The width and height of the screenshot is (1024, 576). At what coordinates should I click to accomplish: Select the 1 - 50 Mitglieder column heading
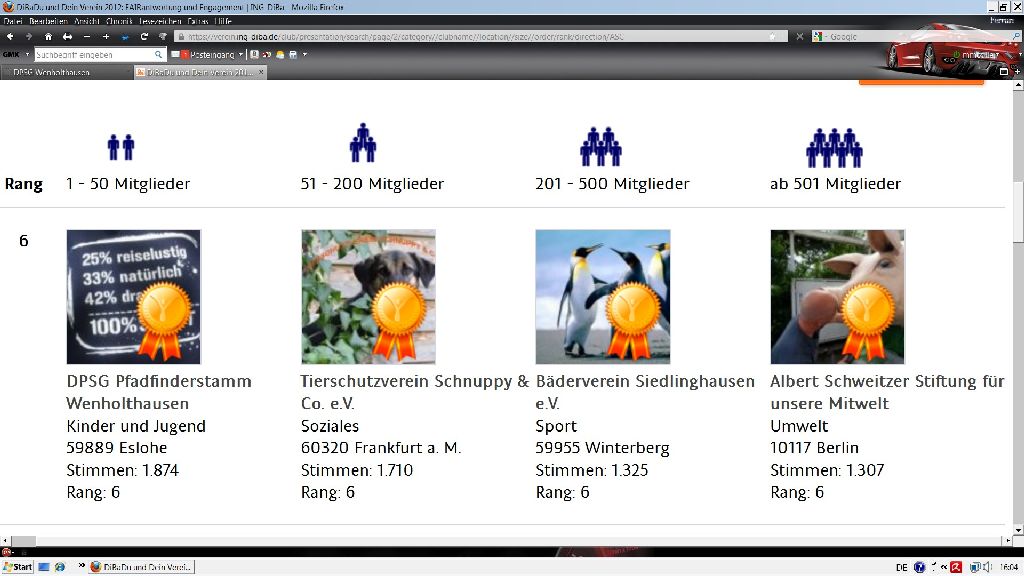128,184
